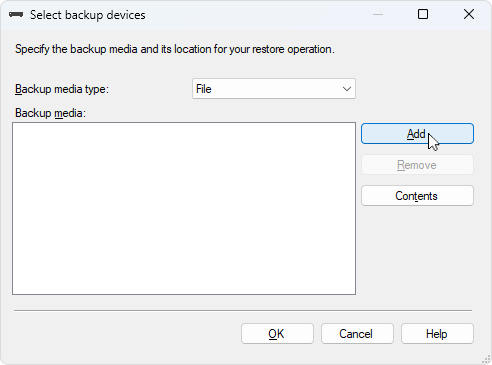Click the horizontal separator line above the OK button
The height and width of the screenshot is (365, 492).
pyautogui.click(x=243, y=310)
